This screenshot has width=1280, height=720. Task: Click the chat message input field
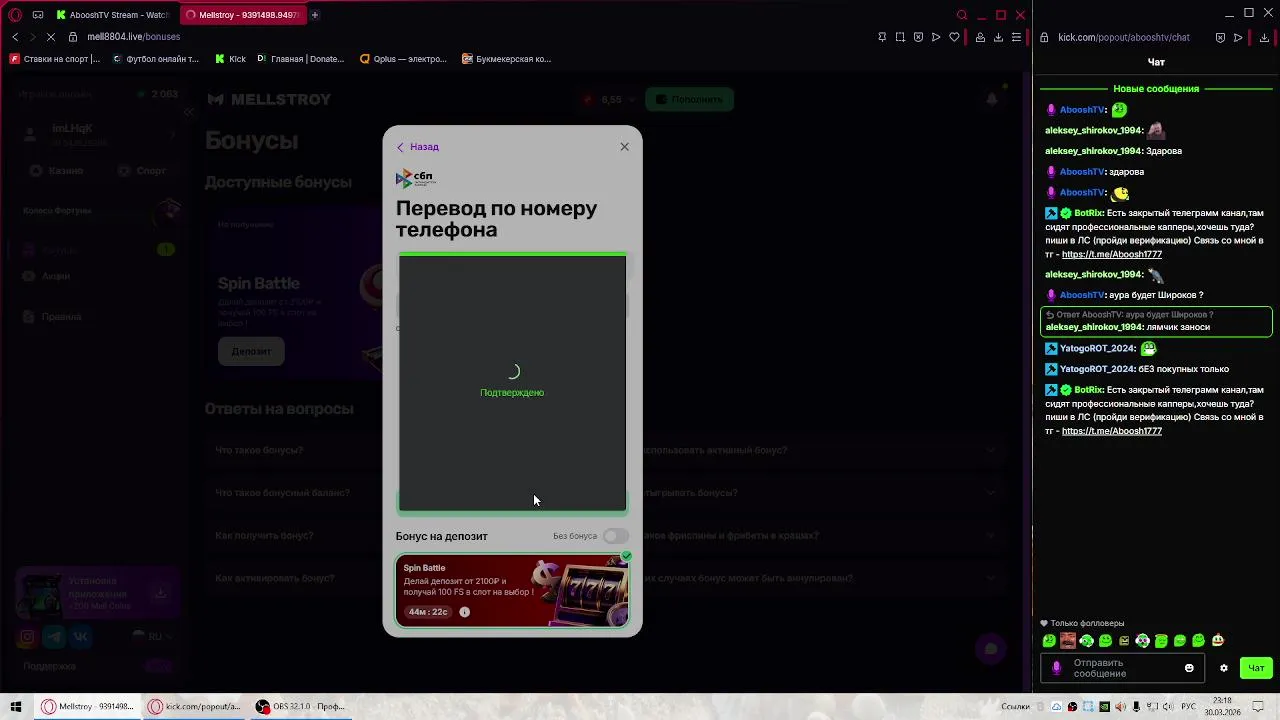point(1120,668)
